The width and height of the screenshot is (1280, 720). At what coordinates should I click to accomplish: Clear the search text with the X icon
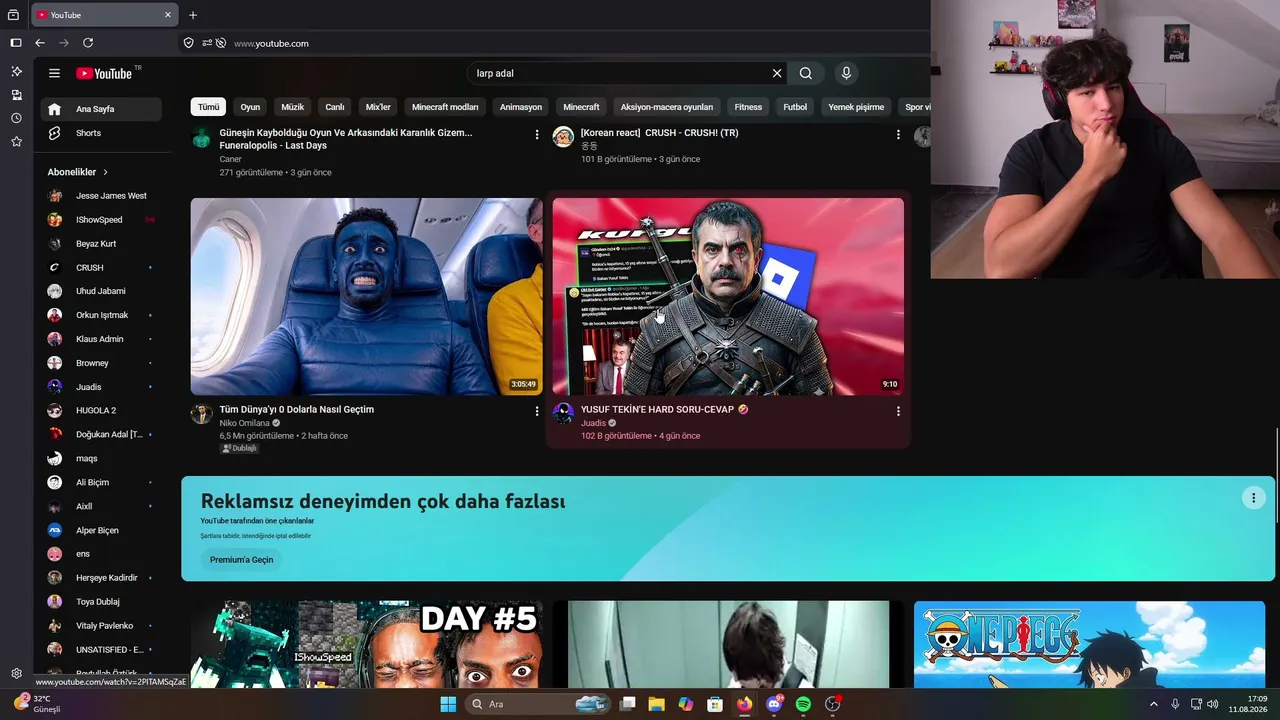tap(777, 73)
